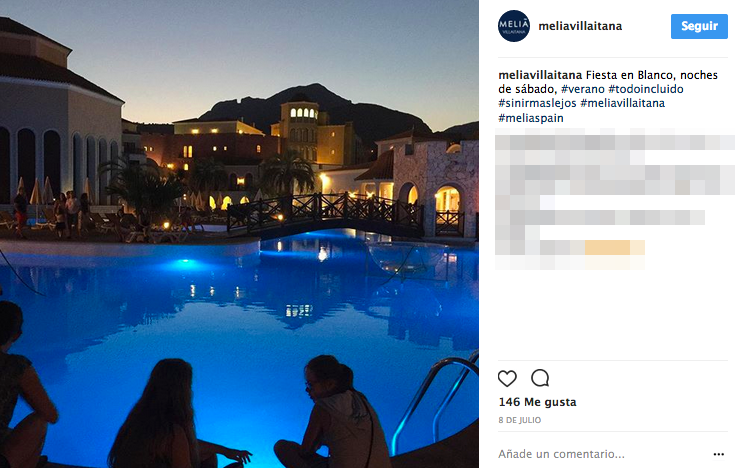Open the #meliaspain hashtag
This screenshot has height=468, width=737.
[x=531, y=118]
